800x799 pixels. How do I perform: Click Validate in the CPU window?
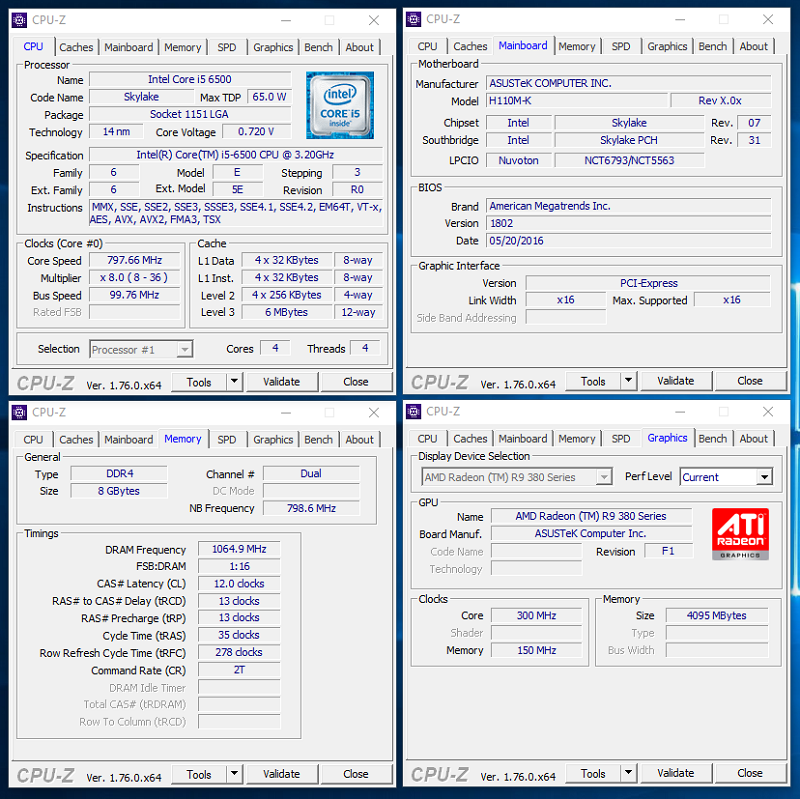click(x=282, y=382)
